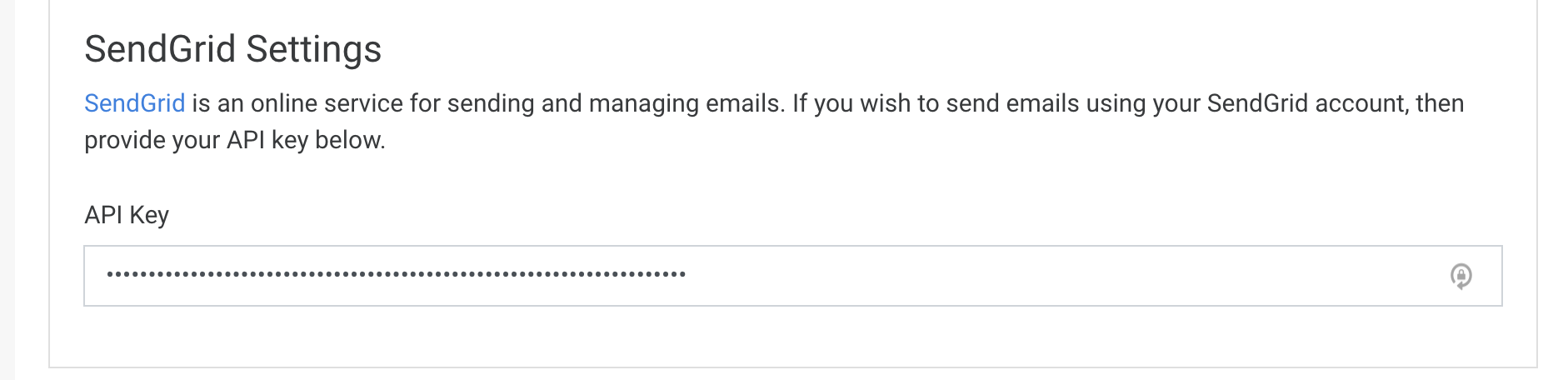Click the SendGrid Settings heading
Viewport: 1568px width, 380px height.
point(232,49)
